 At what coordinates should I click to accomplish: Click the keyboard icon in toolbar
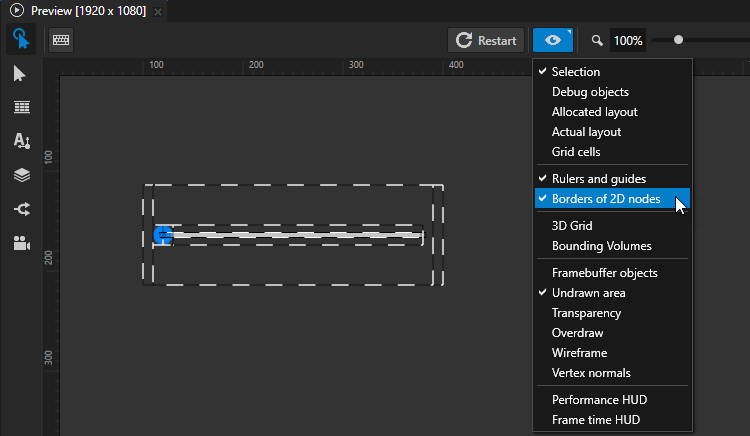tap(60, 40)
